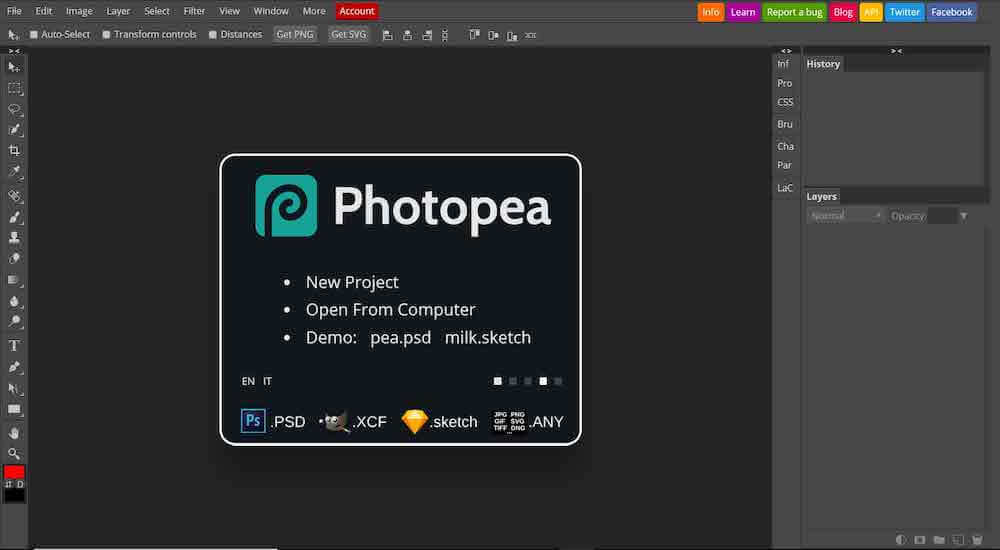Screen dimensions: 1000x550
Task: Enable the Auto-Select checkbox
Action: click(x=34, y=34)
